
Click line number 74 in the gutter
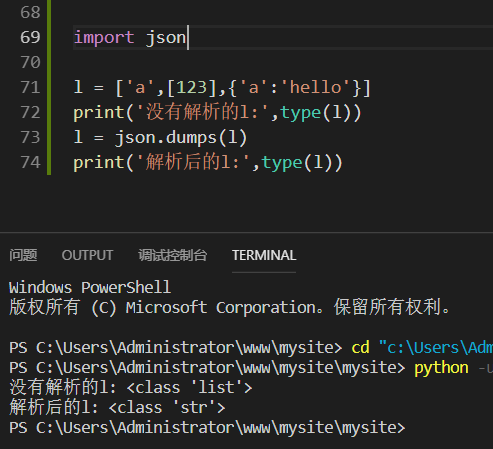coord(30,162)
